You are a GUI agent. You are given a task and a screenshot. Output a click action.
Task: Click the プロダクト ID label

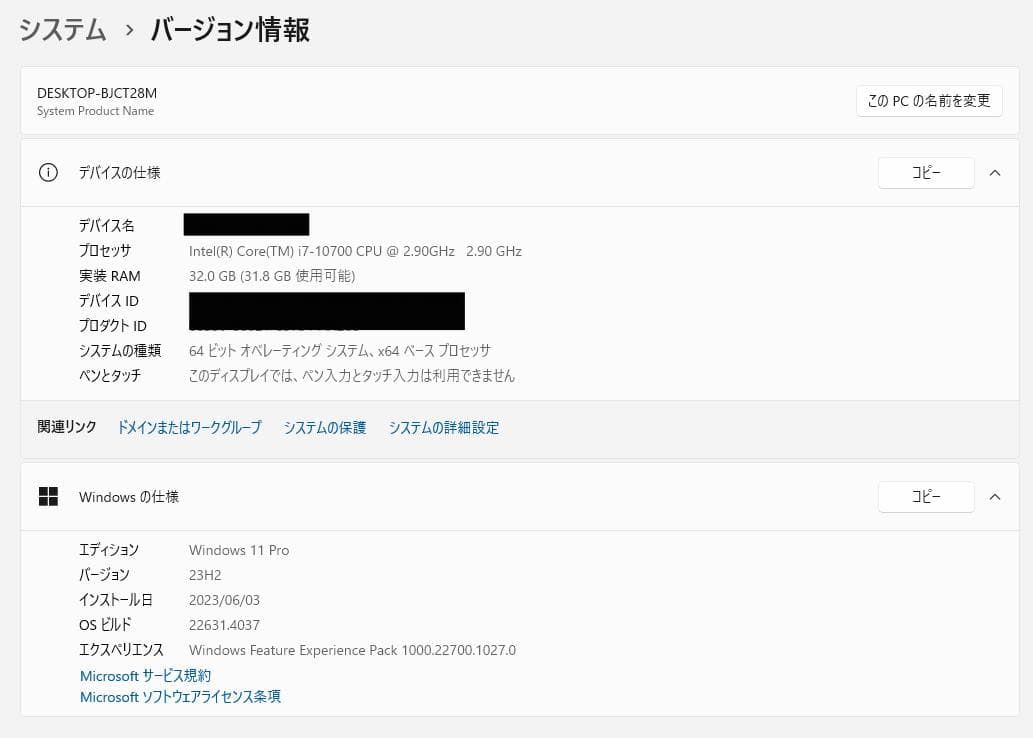pyautogui.click(x=113, y=326)
